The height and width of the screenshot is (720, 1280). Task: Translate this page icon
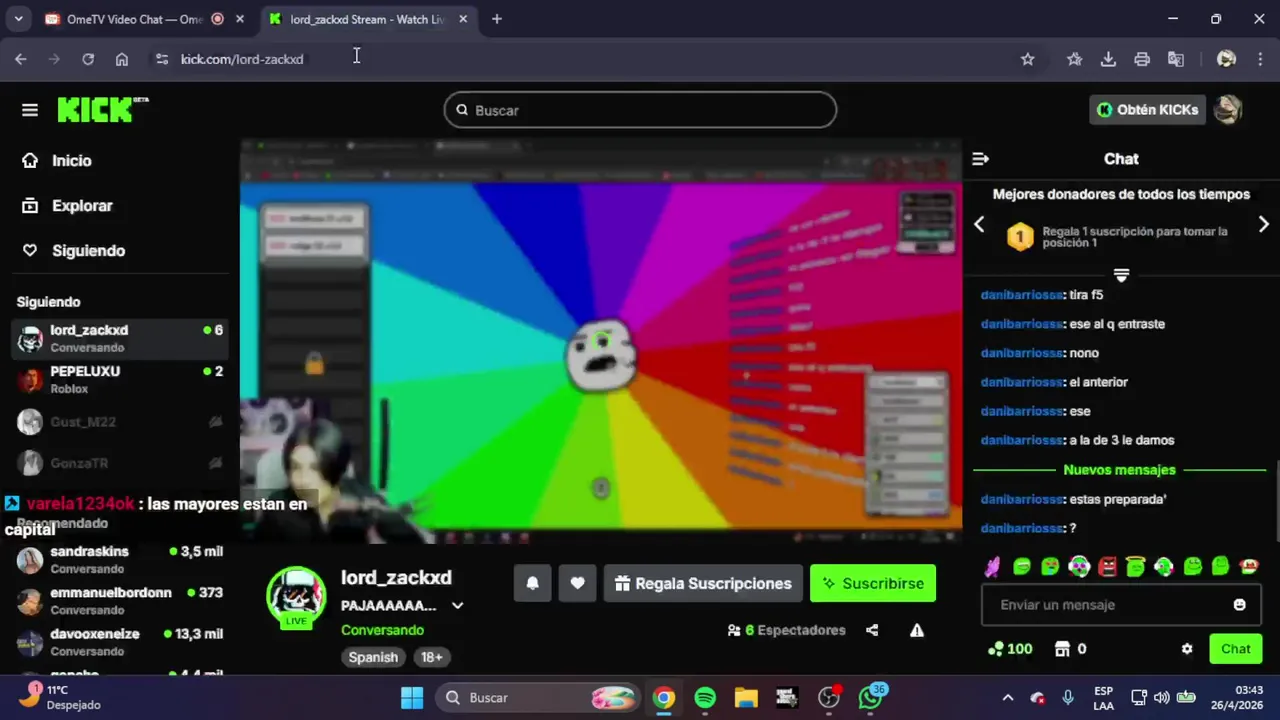(1176, 59)
